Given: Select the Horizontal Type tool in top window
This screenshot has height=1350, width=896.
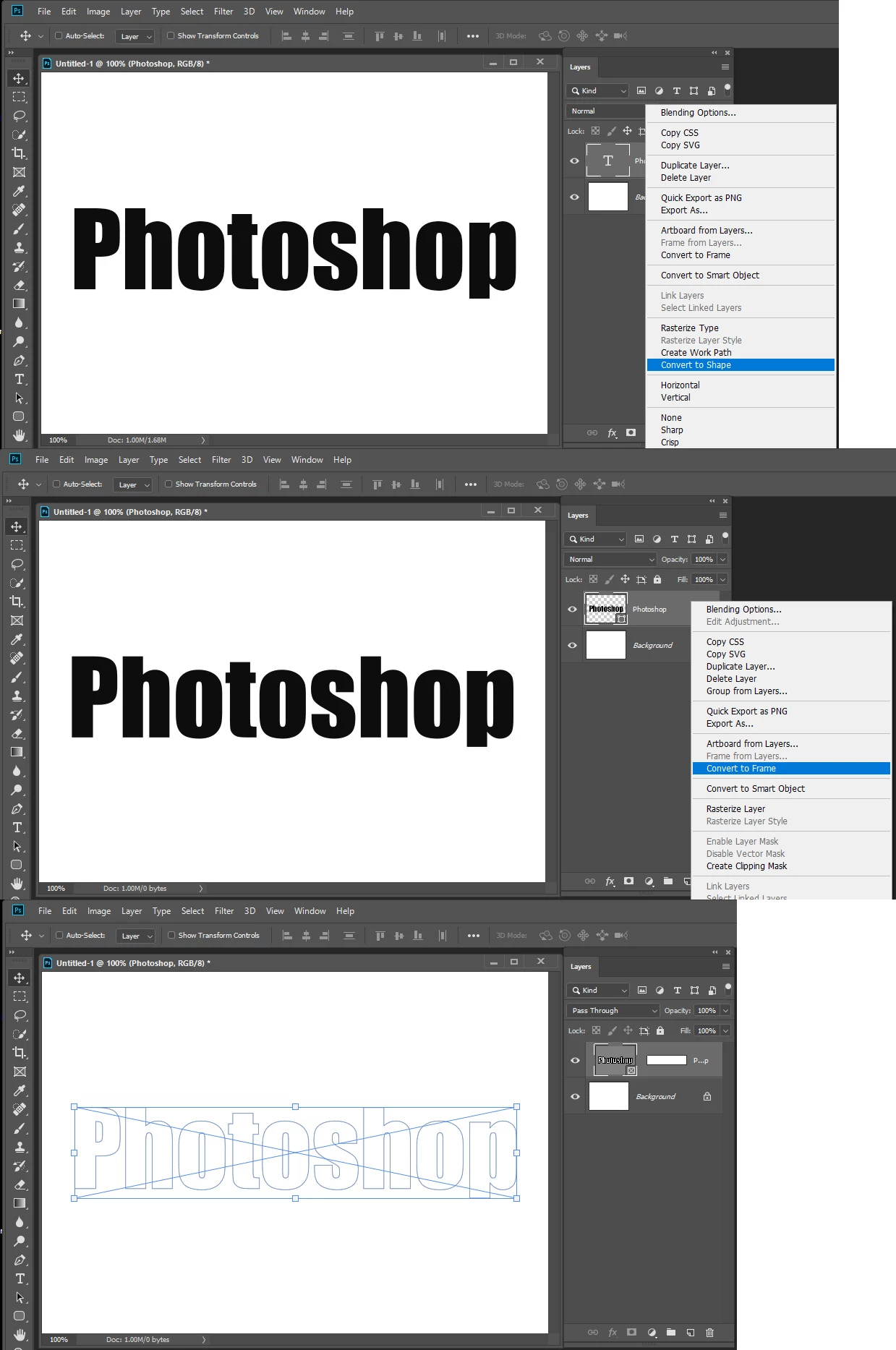Looking at the screenshot, I should click(20, 379).
